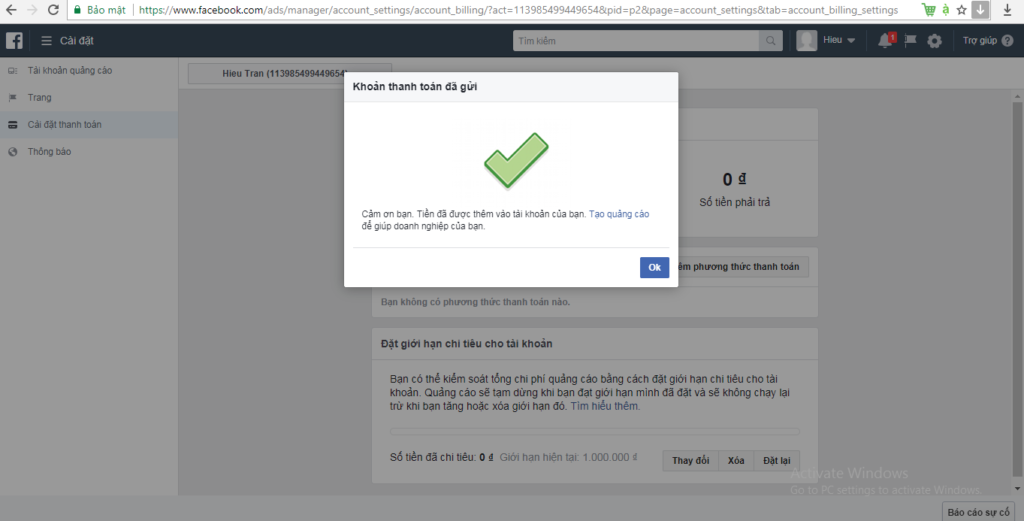Click the Báo cáo sự cố button
Image resolution: width=1024 pixels, height=521 pixels.
pos(978,512)
